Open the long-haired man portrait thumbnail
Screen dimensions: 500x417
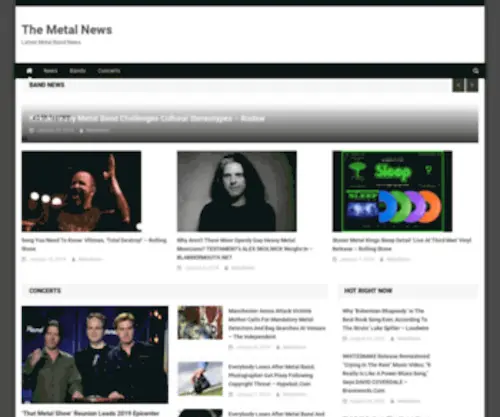[237, 191]
